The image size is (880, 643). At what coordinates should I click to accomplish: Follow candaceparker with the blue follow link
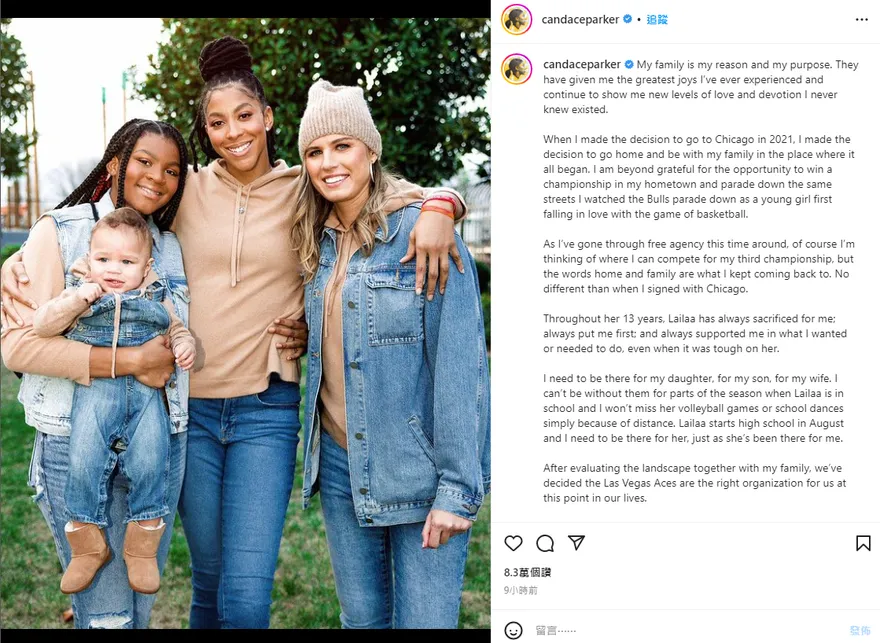click(657, 20)
